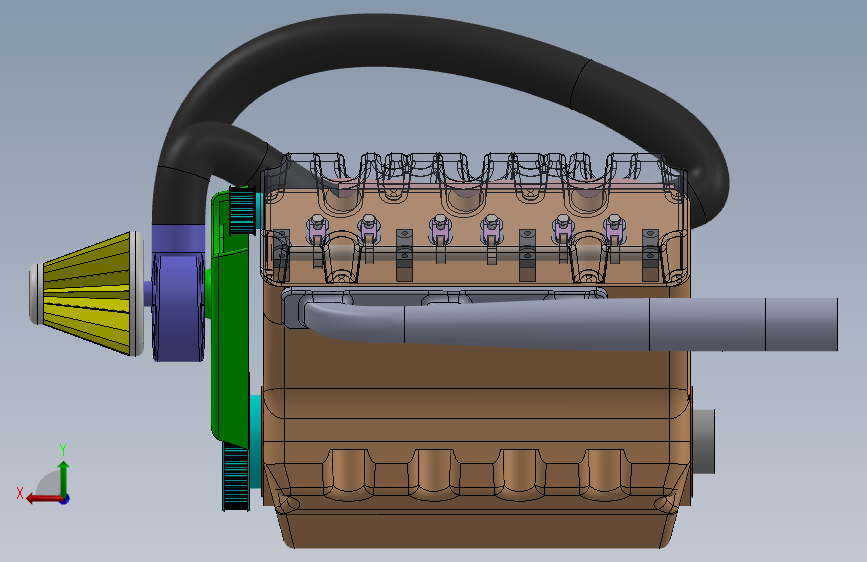Click the blue Z axis dot
867x562 pixels.
pos(65,499)
